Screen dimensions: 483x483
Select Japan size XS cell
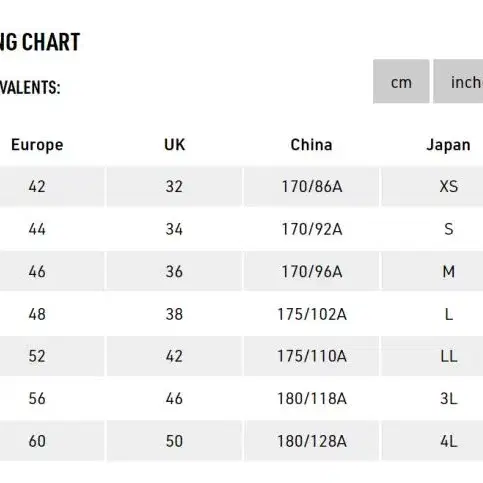tap(432, 186)
